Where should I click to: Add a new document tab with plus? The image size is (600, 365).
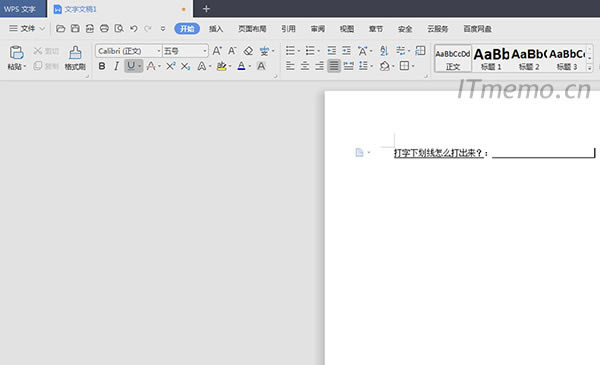point(206,8)
